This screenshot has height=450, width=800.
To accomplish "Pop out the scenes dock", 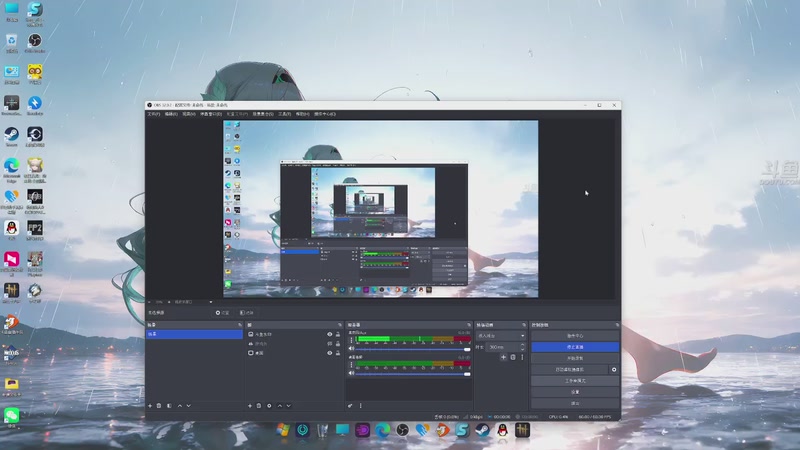I will tap(240, 325).
